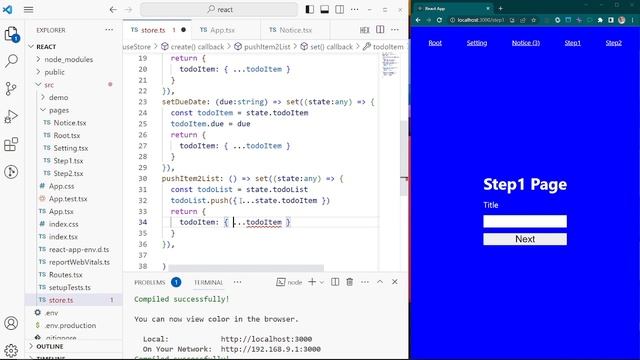Select store.ts in the file tree

click(x=60, y=300)
